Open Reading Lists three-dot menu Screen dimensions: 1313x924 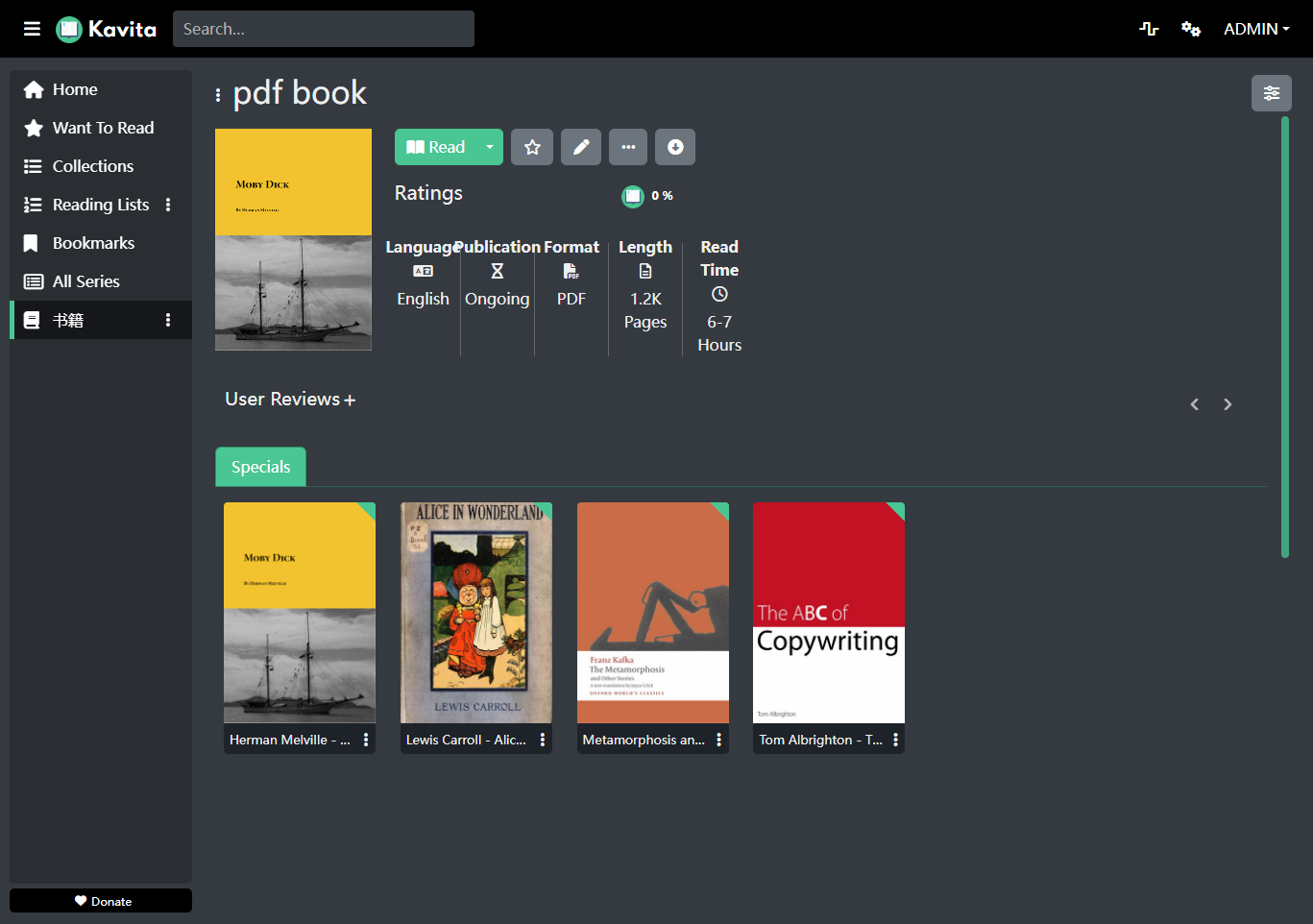pos(168,205)
